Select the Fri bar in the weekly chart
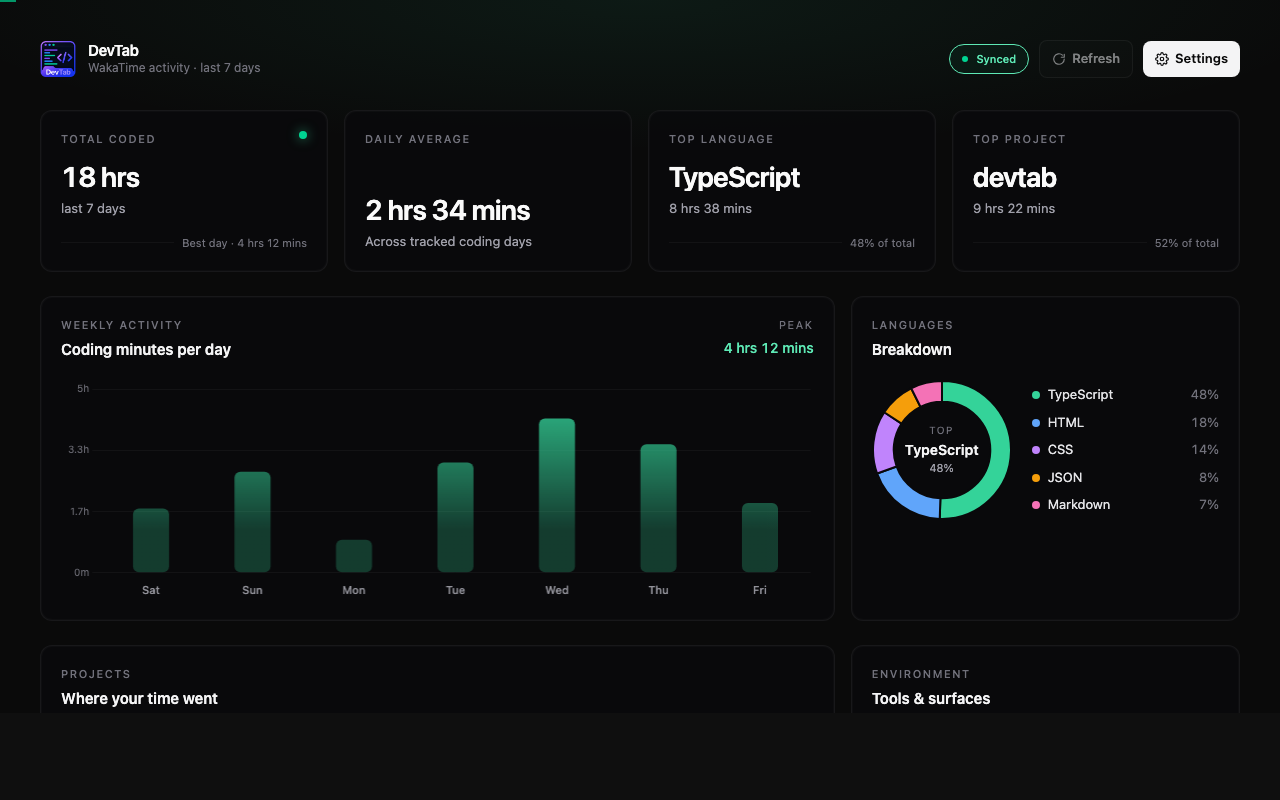The height and width of the screenshot is (800, 1280). click(760, 537)
